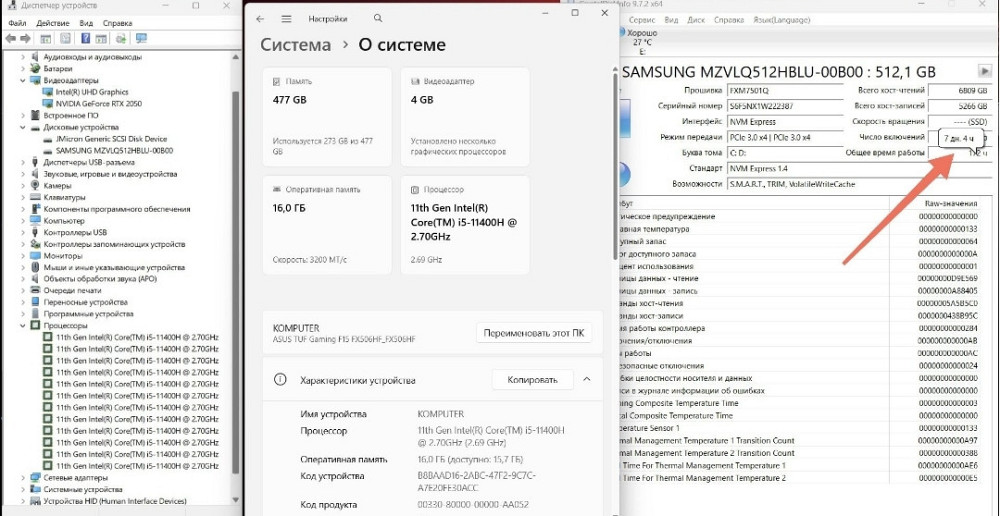This screenshot has height=516, width=1000.
Task: Open the hamburger navigation menu in Settings
Action: click(286, 19)
